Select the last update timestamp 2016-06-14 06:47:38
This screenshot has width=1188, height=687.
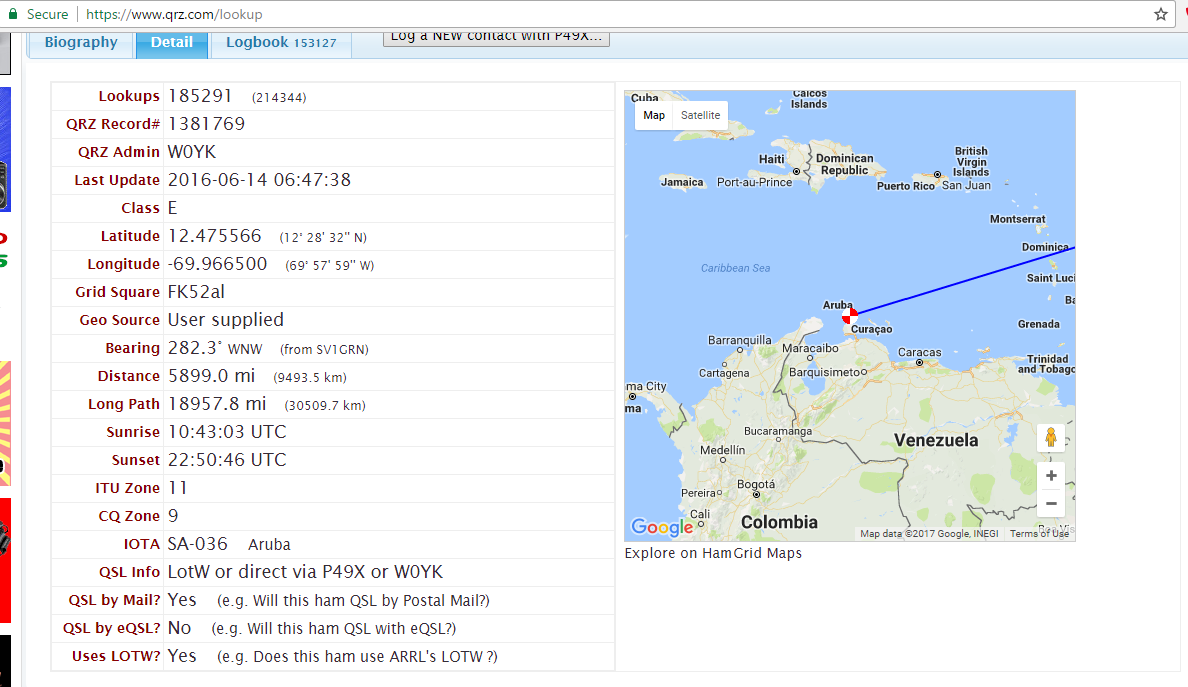click(x=259, y=180)
